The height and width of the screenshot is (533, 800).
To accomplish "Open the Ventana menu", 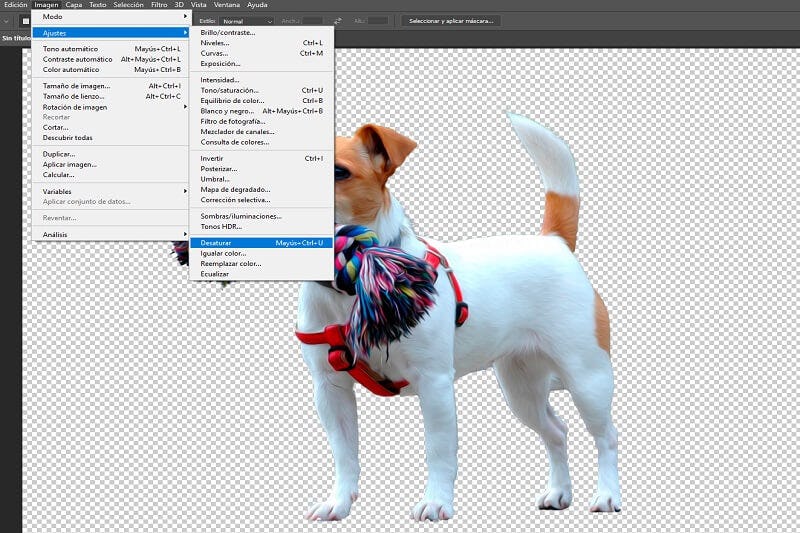I will click(x=227, y=5).
